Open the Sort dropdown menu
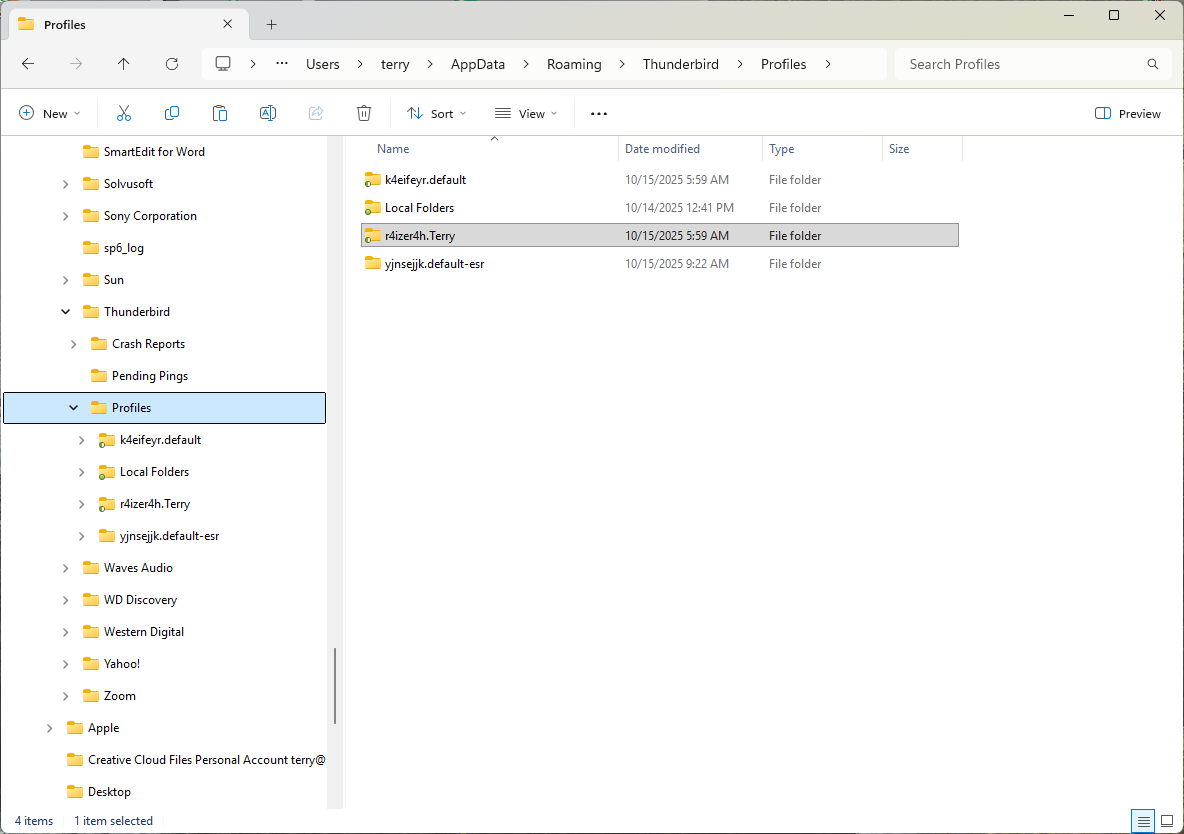The width and height of the screenshot is (1184, 834). pos(437,114)
